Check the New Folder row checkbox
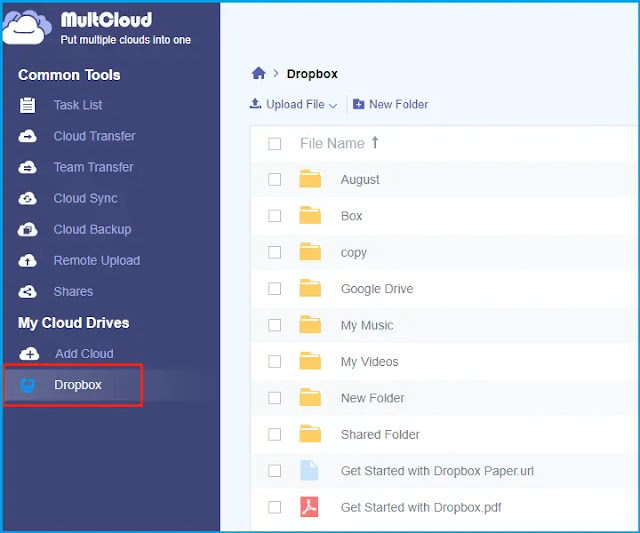Screen dimensions: 640x533 [x=274, y=398]
